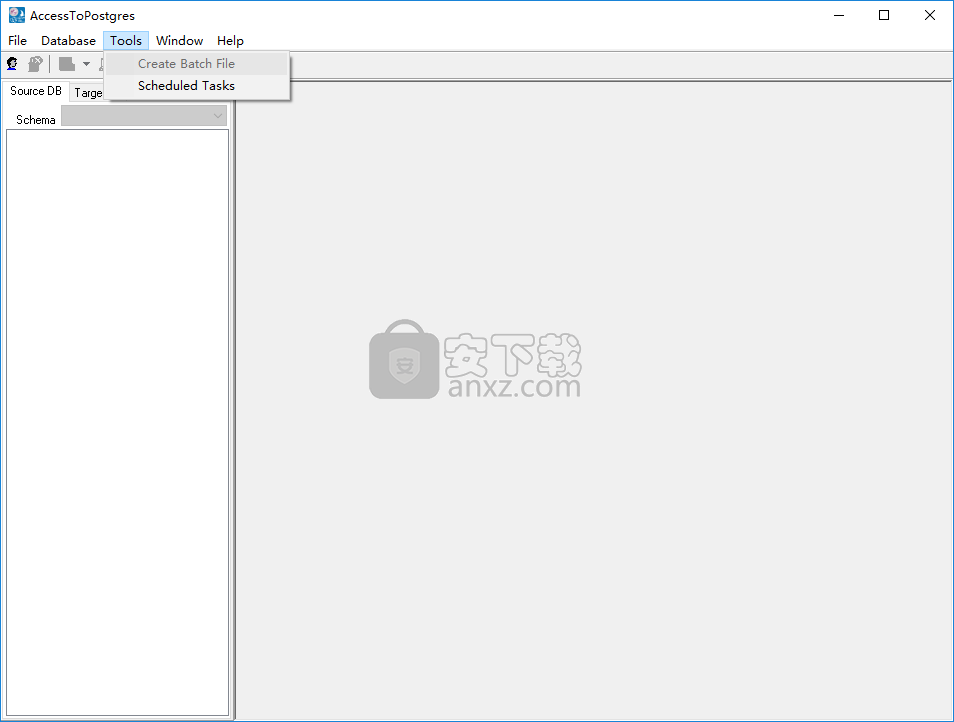The image size is (954, 722).
Task: Maximize the AccessToPostgres window
Action: [x=884, y=15]
